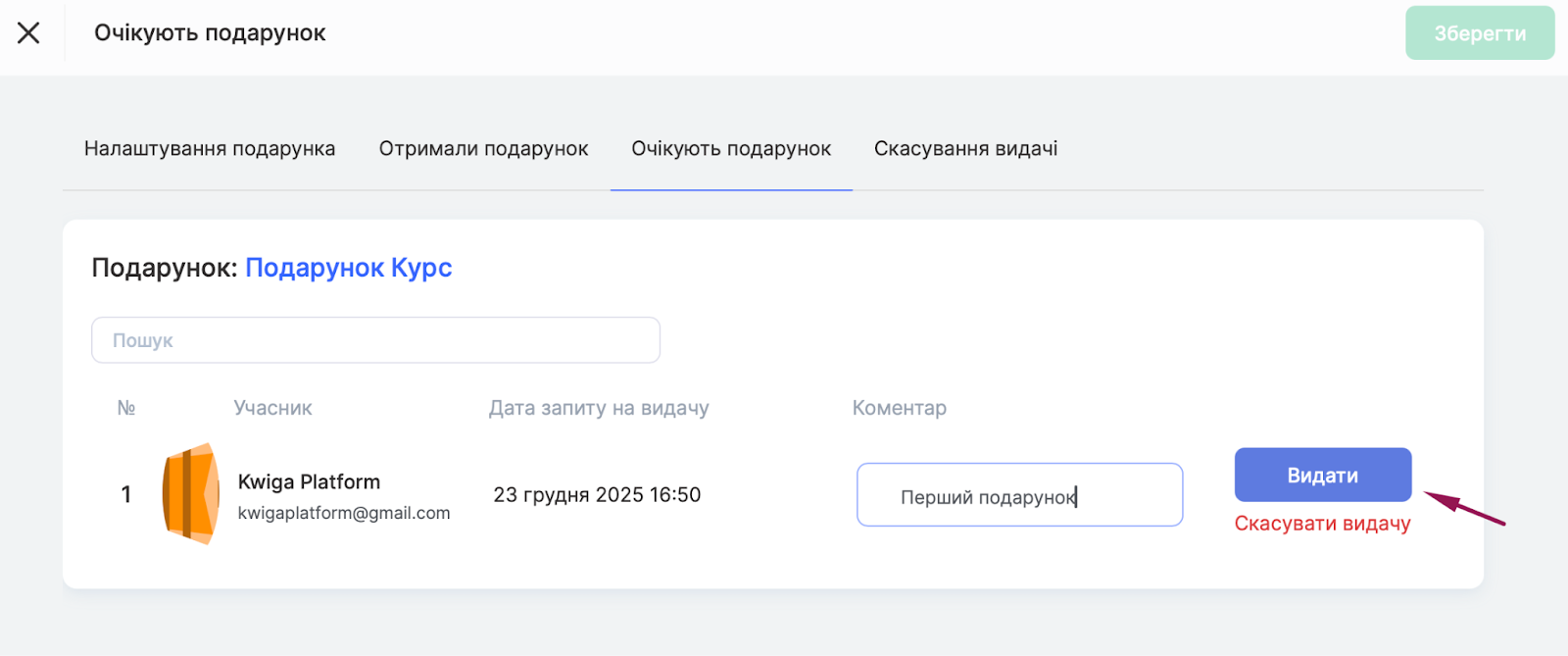Viewport: 1568px width, 656px height.
Task: Focus the Пошук search field
Action: tap(375, 340)
